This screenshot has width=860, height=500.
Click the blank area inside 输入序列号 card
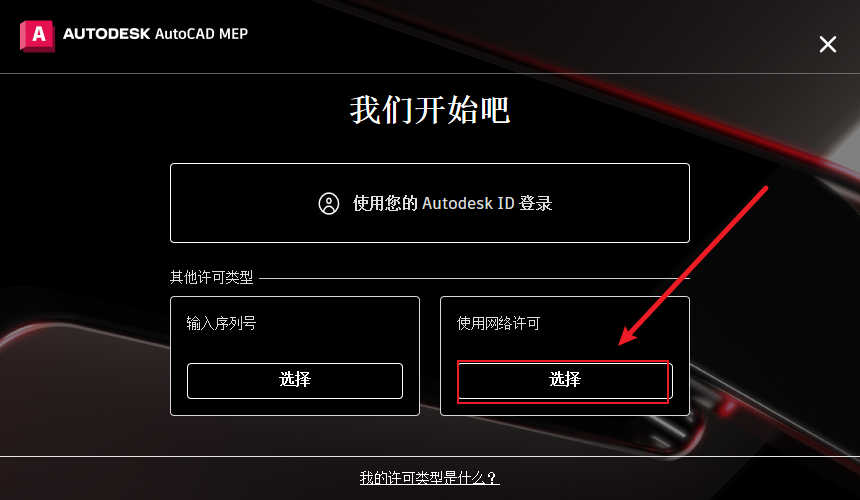295,346
